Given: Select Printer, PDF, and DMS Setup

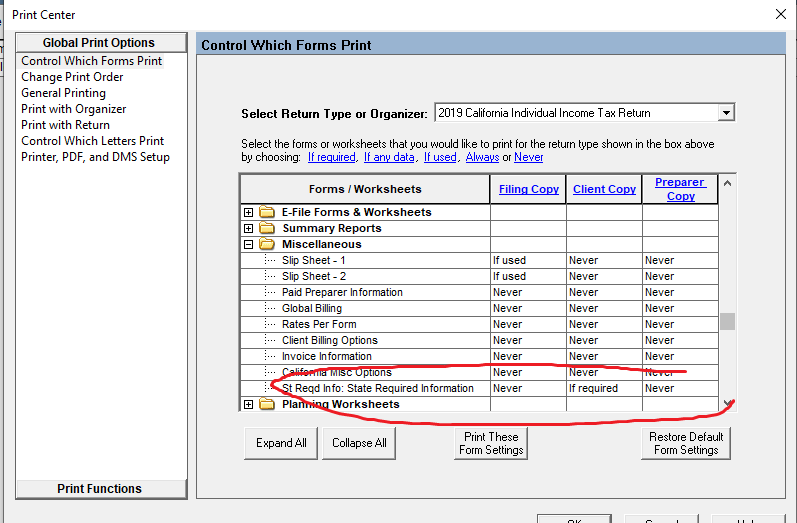Looking at the screenshot, I should tap(95, 157).
